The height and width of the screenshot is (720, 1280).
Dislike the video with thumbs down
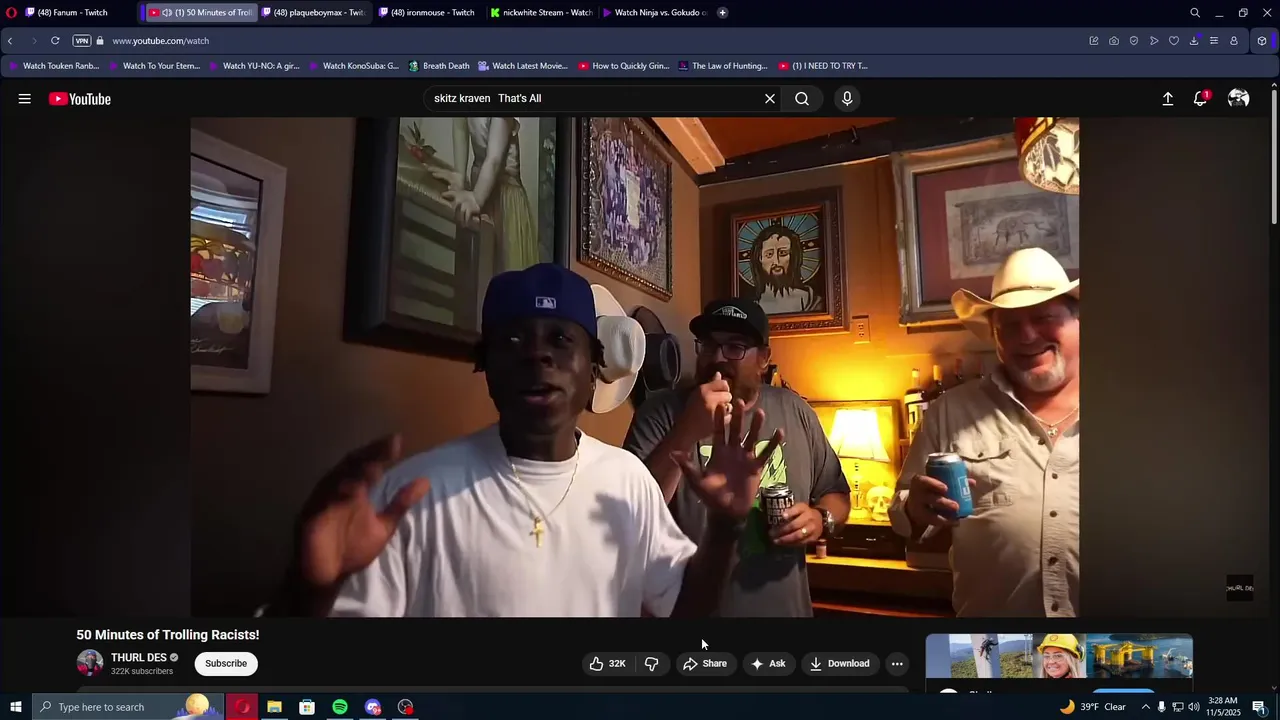pos(652,664)
